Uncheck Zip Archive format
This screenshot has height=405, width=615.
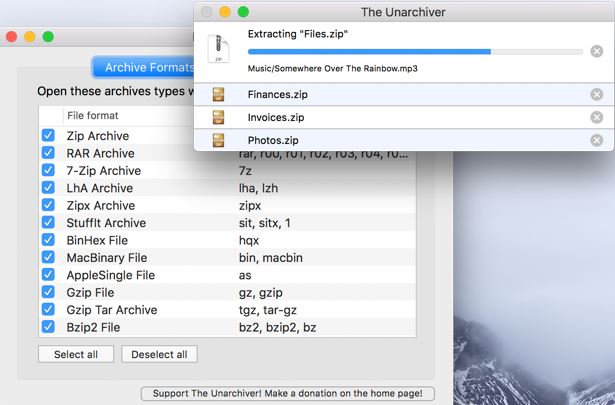pos(48,135)
